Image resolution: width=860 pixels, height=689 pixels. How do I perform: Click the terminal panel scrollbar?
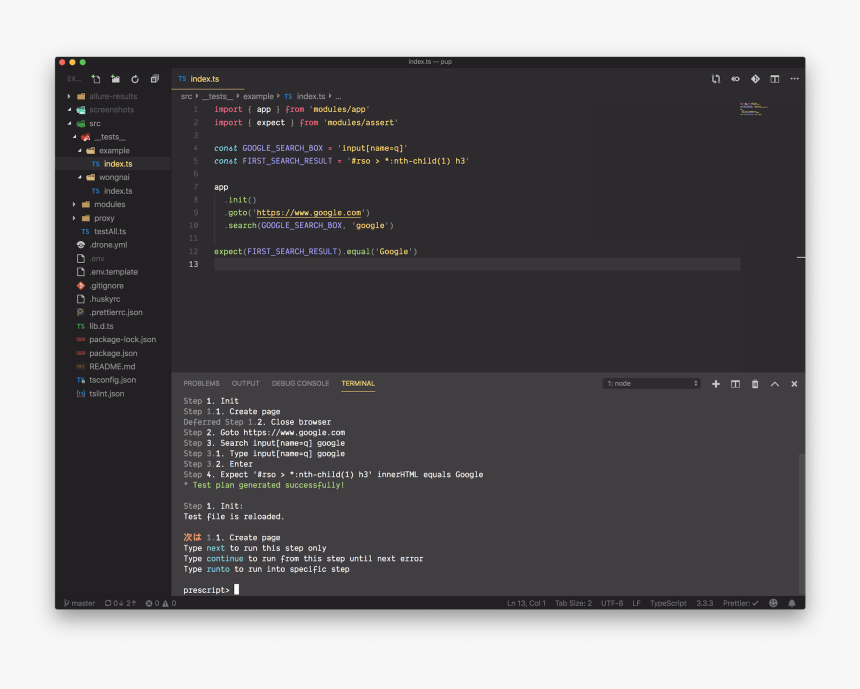point(801,523)
